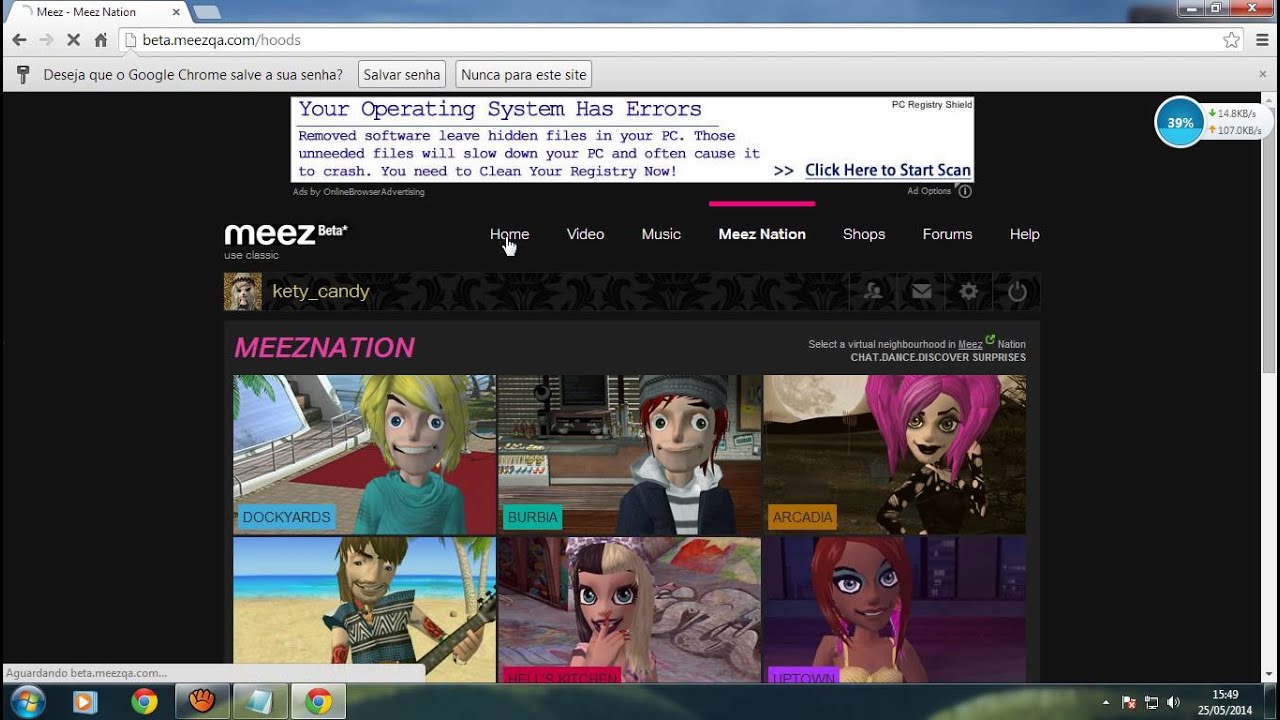Click Meez link in neighbourhood description
The image size is (1280, 720).
(970, 344)
